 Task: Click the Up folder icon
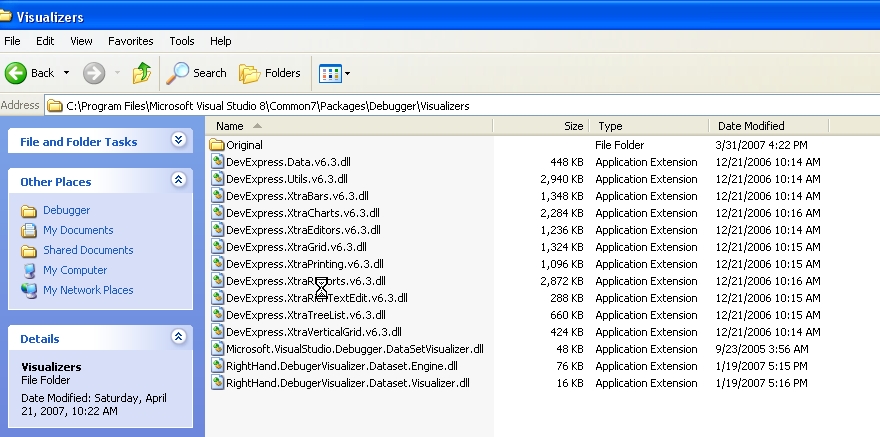[x=142, y=73]
